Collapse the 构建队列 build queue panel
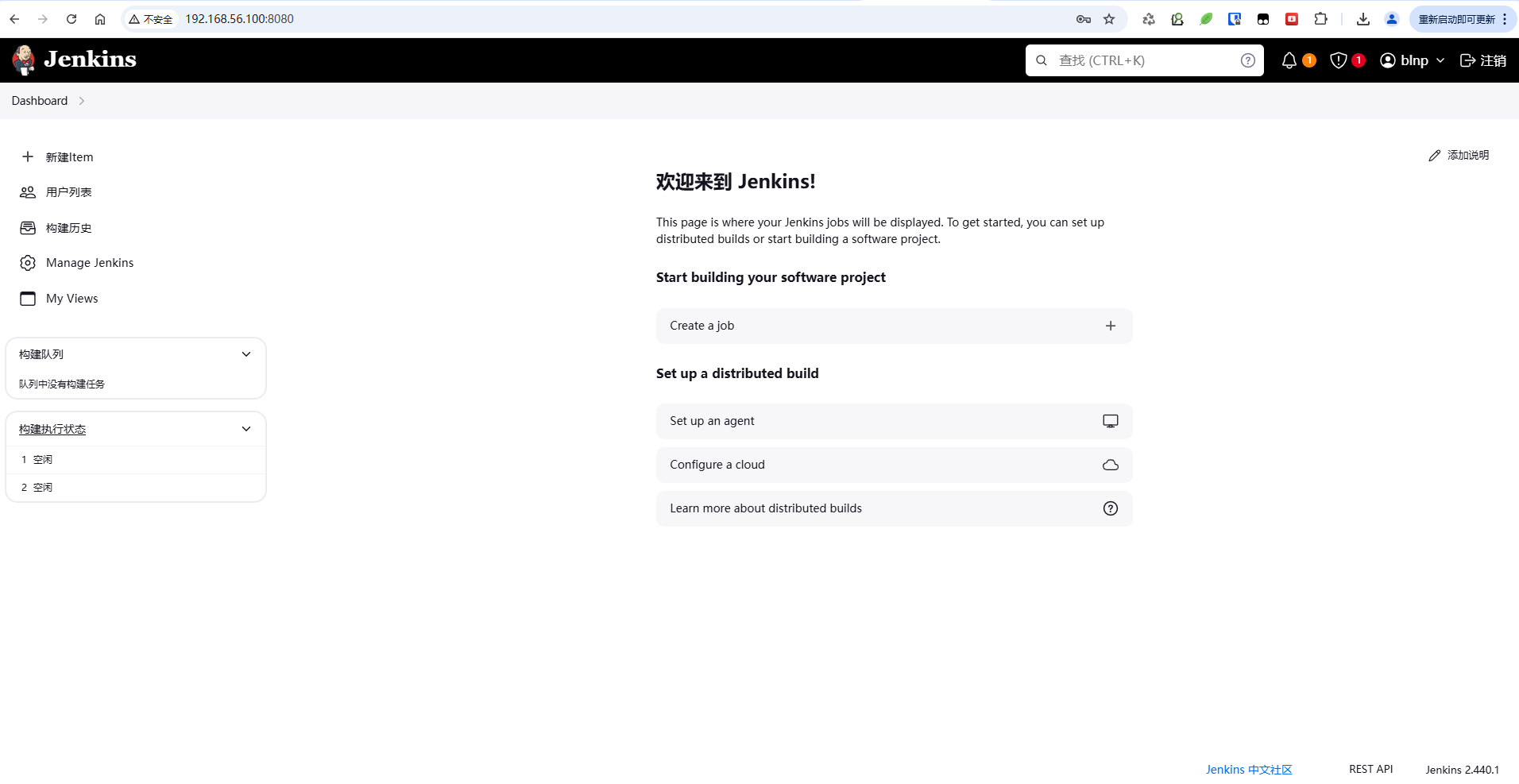This screenshot has width=1519, height=784. point(246,354)
